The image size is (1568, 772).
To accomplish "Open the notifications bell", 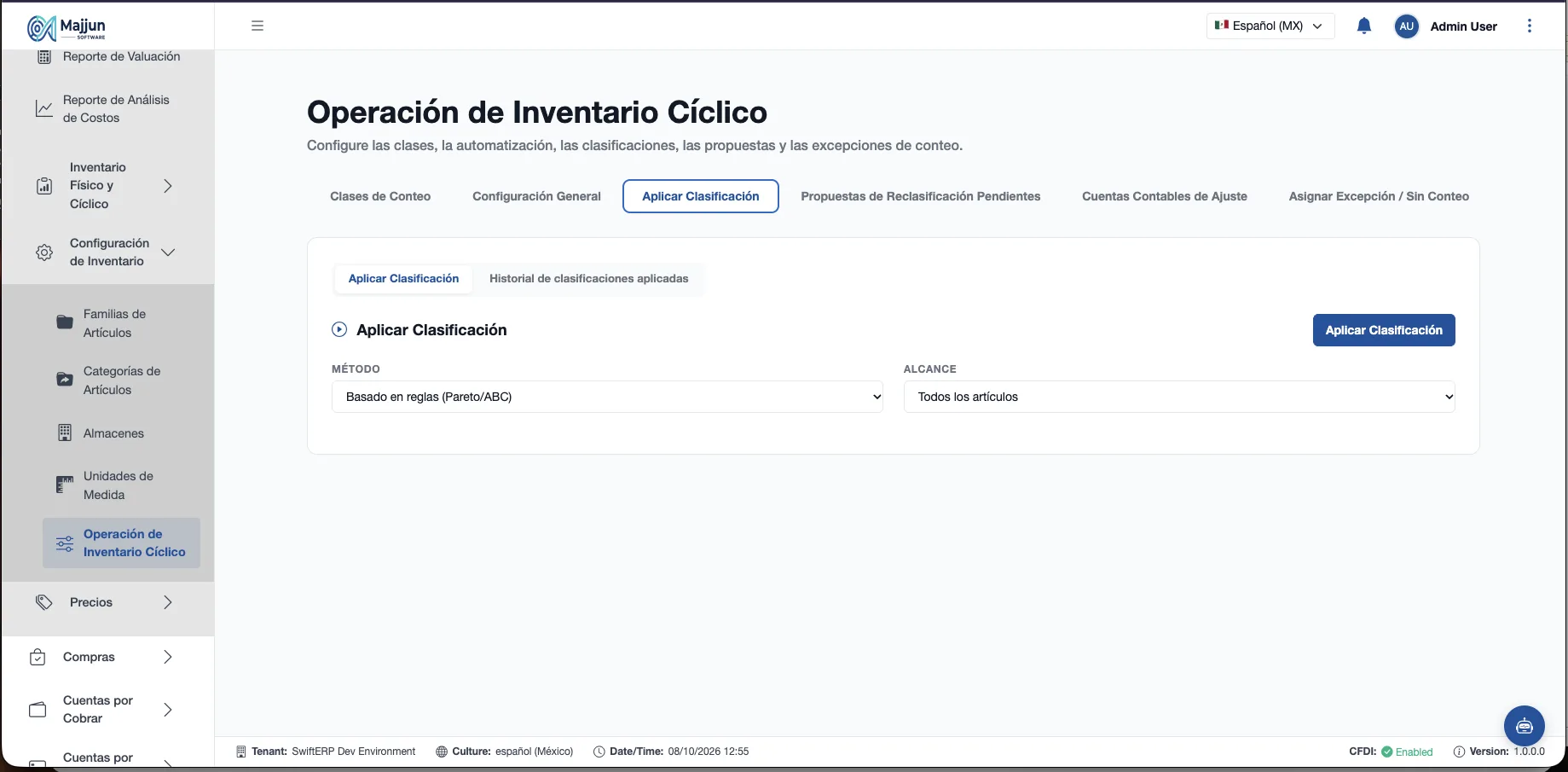I will 1363,26.
